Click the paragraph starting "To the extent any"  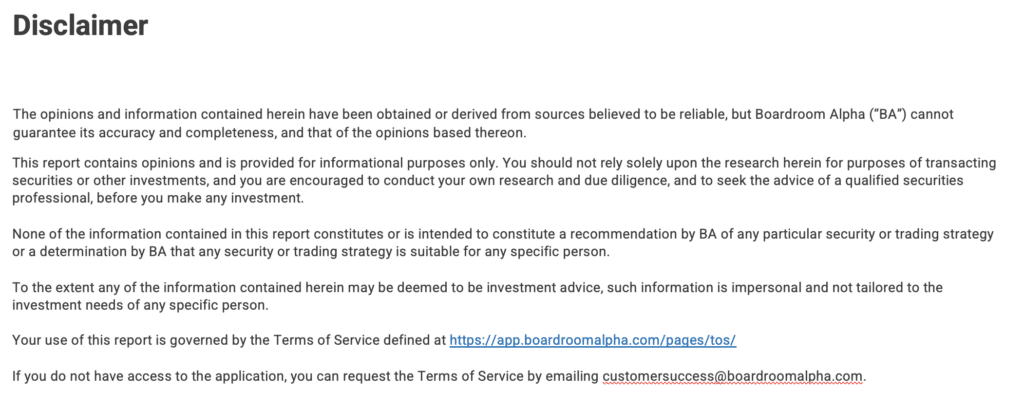pyautogui.click(x=477, y=296)
